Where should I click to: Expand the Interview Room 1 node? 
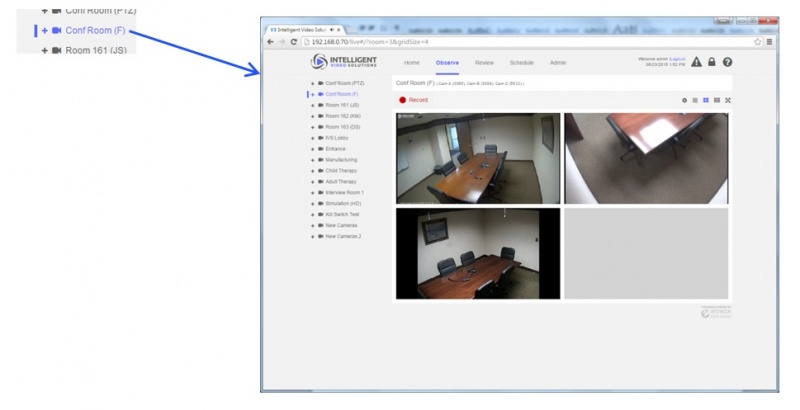[313, 193]
